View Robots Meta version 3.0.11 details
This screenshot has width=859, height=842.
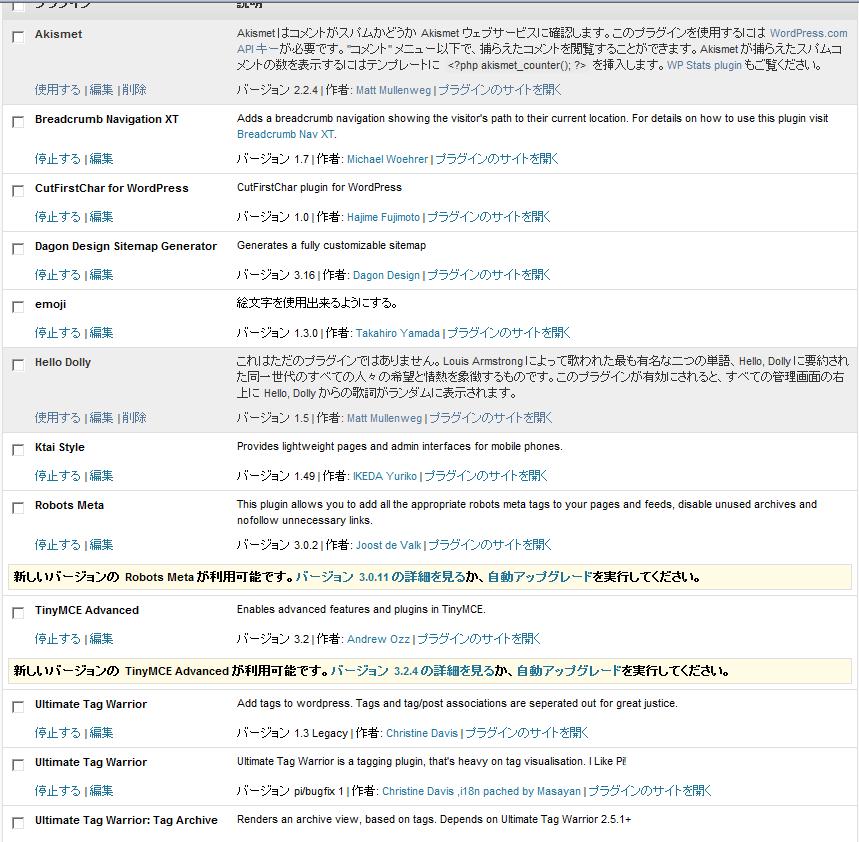point(380,577)
